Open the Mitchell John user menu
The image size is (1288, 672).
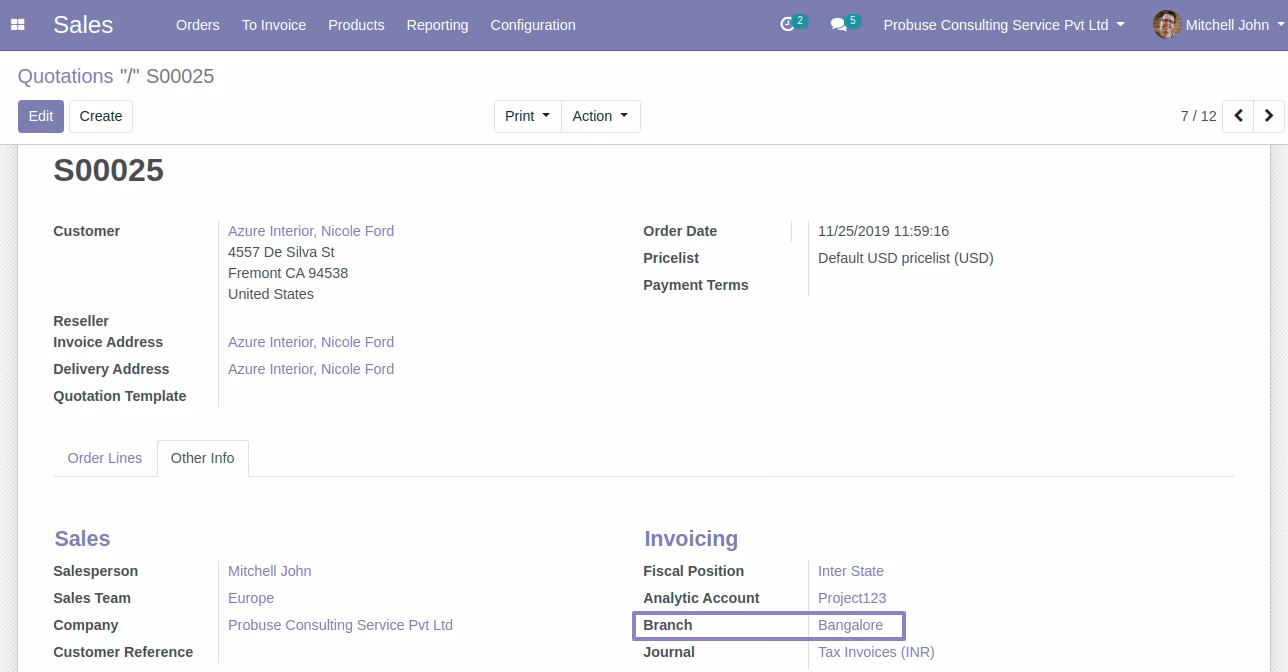coord(1217,25)
